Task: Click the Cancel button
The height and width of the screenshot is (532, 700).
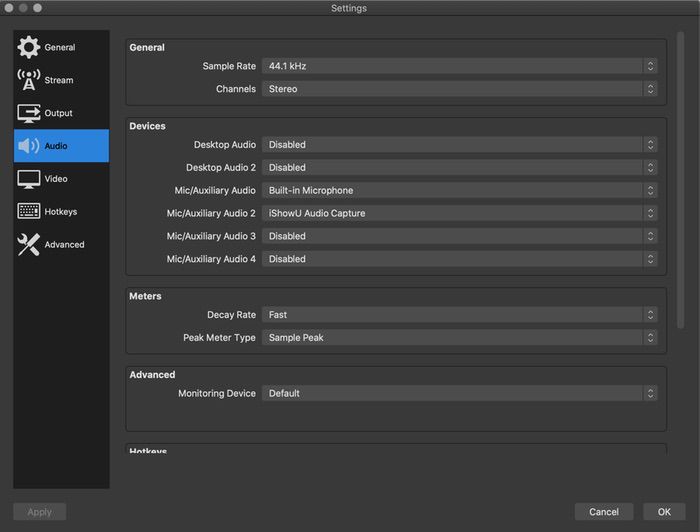Action: coord(604,512)
